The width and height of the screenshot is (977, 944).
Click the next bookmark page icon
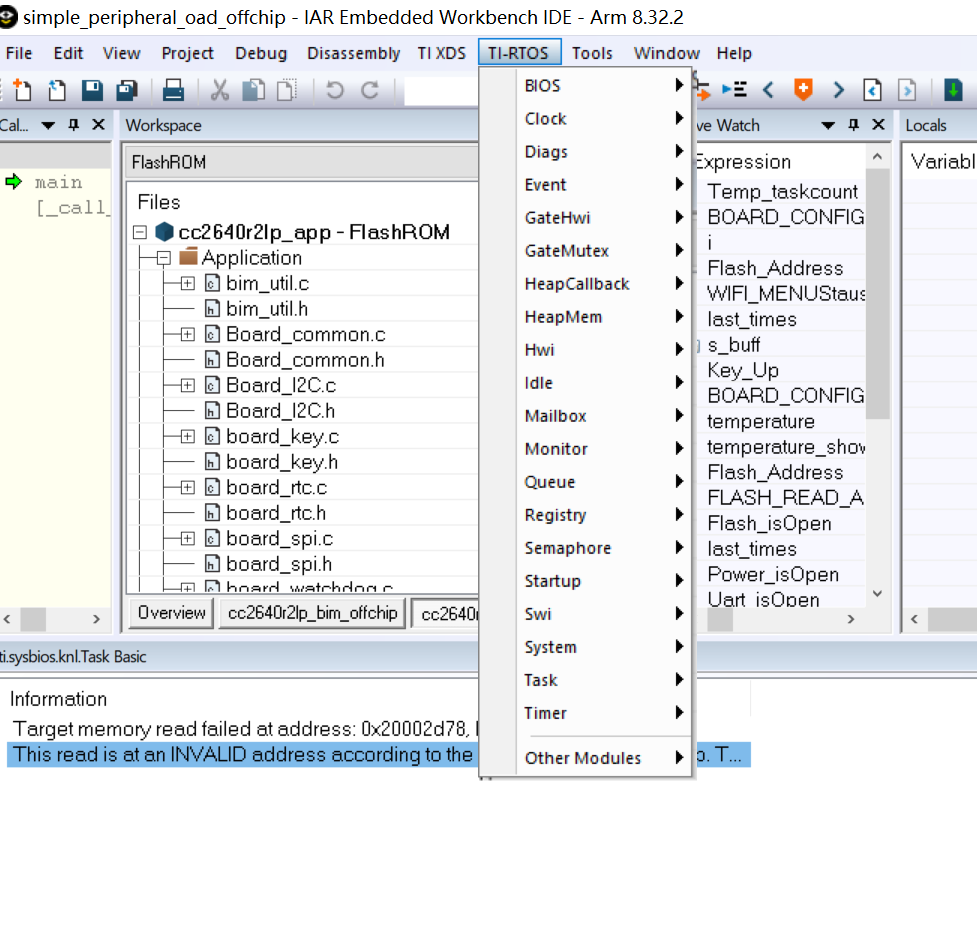pos(907,90)
